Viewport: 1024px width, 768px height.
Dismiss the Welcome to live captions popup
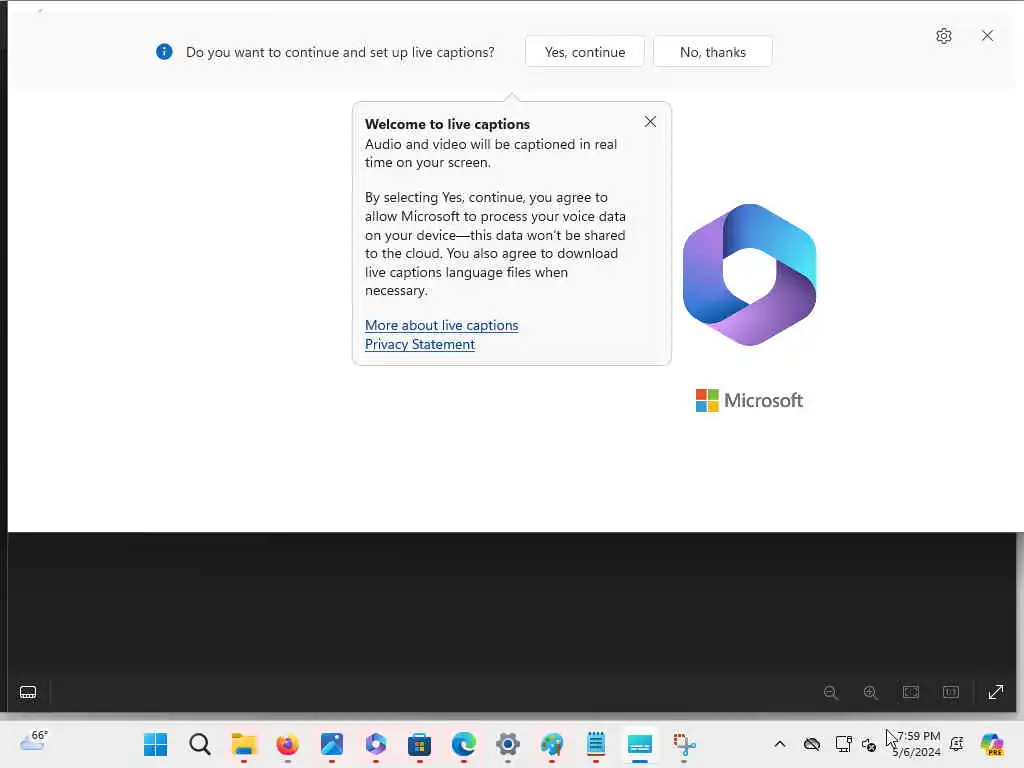click(650, 121)
